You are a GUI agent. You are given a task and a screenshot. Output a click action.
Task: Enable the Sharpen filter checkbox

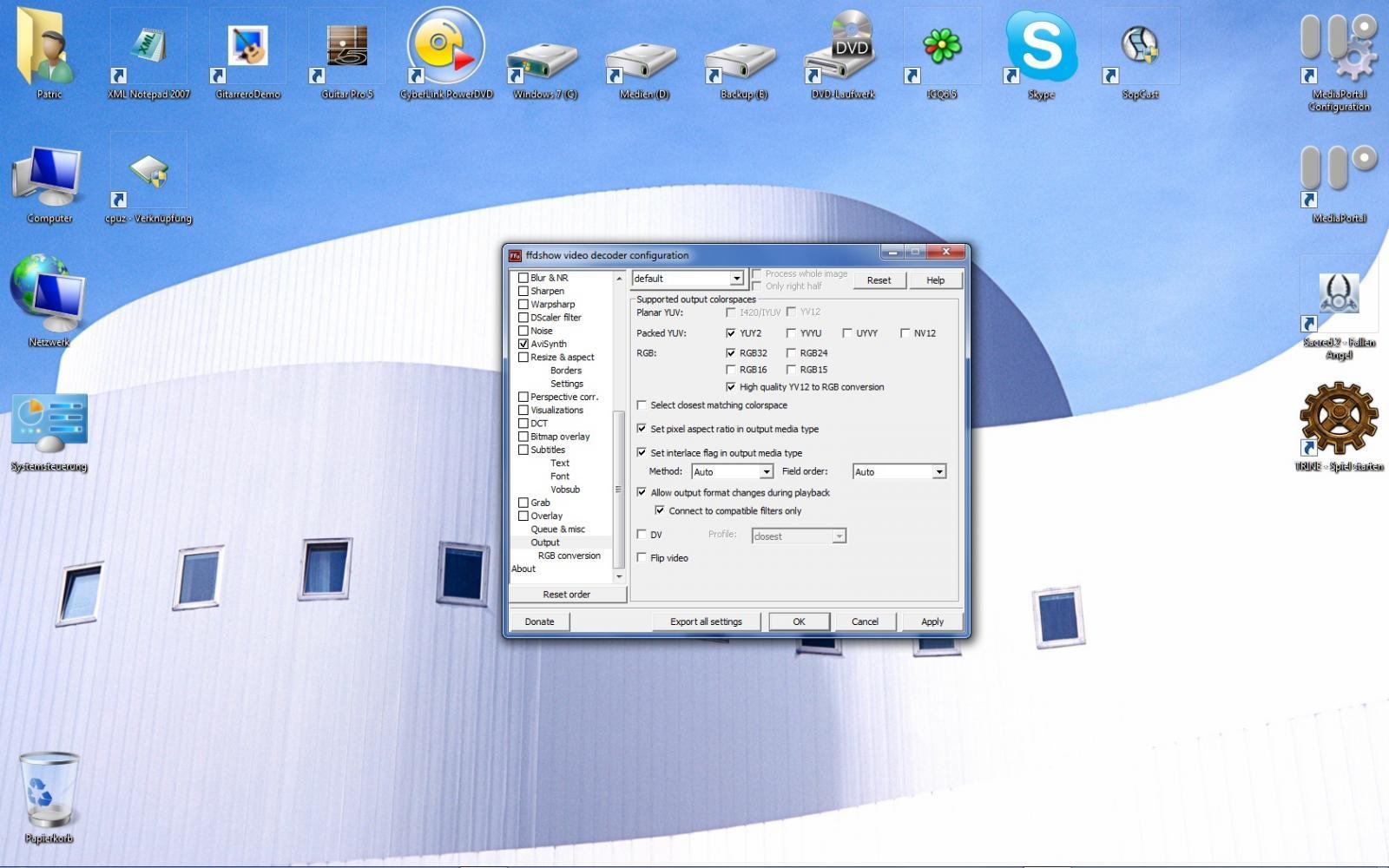[523, 291]
